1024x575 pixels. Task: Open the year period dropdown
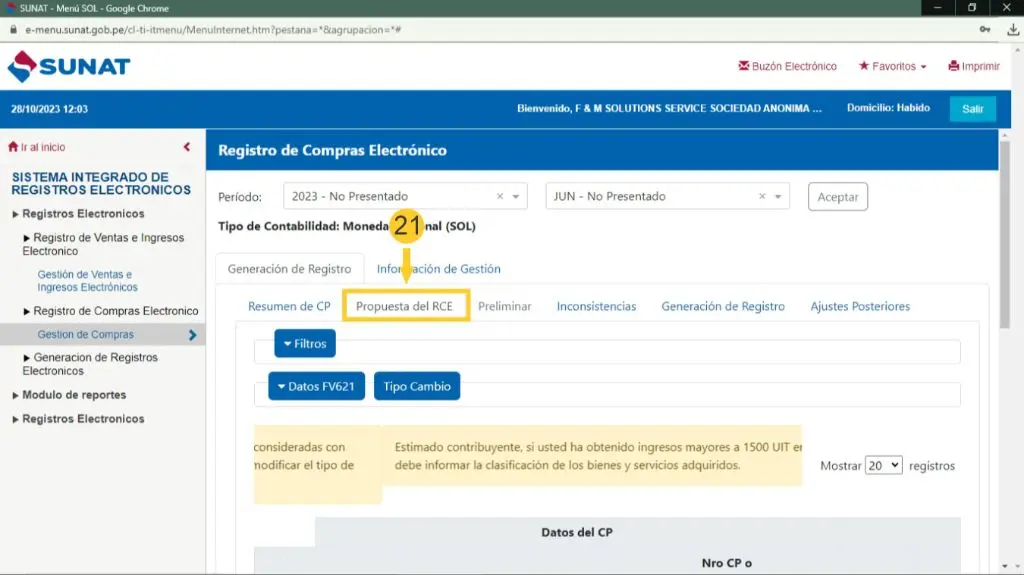point(517,197)
